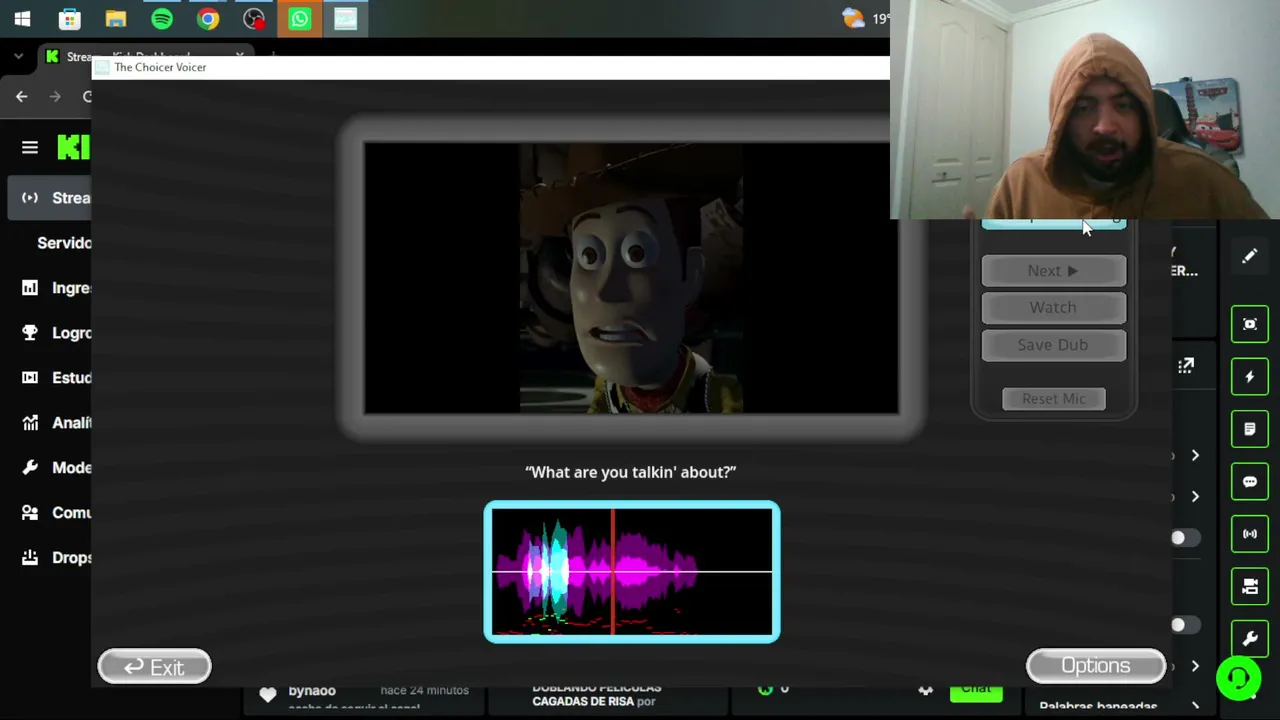The width and height of the screenshot is (1280, 720).
Task: Open Chrome's tab search chevron
Action: coord(18,57)
